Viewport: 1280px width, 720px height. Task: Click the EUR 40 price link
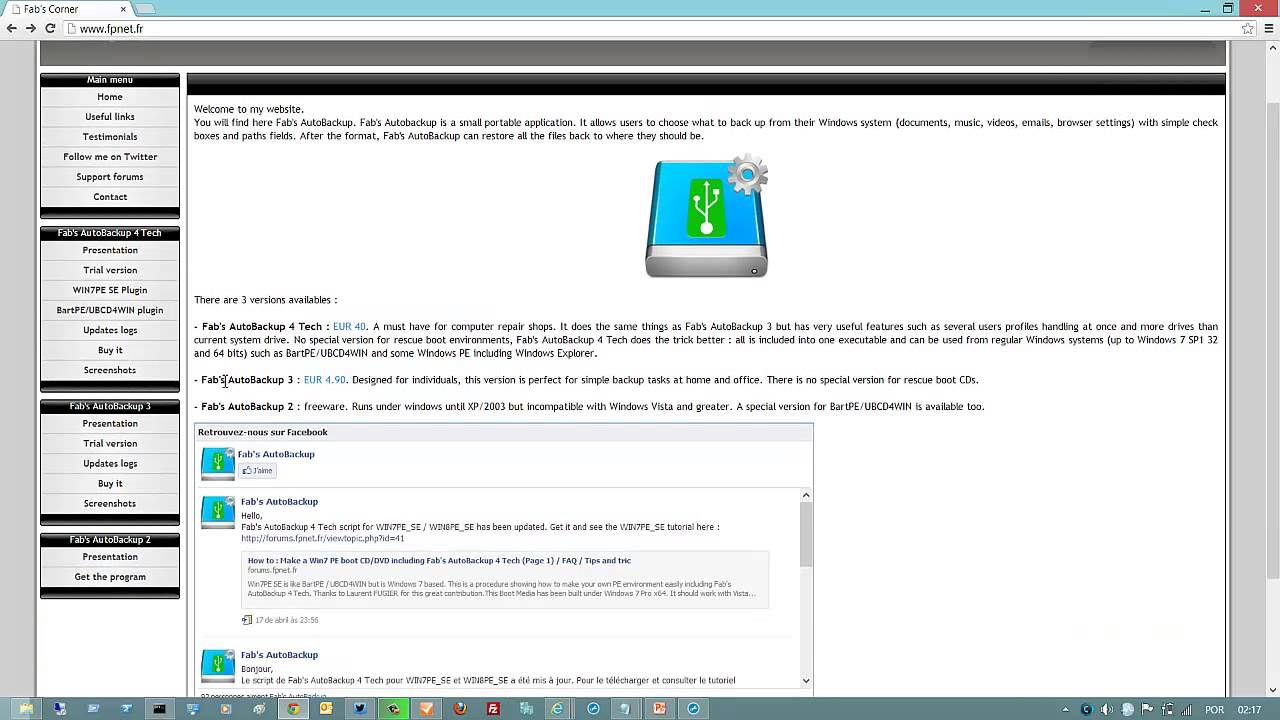[x=349, y=327]
